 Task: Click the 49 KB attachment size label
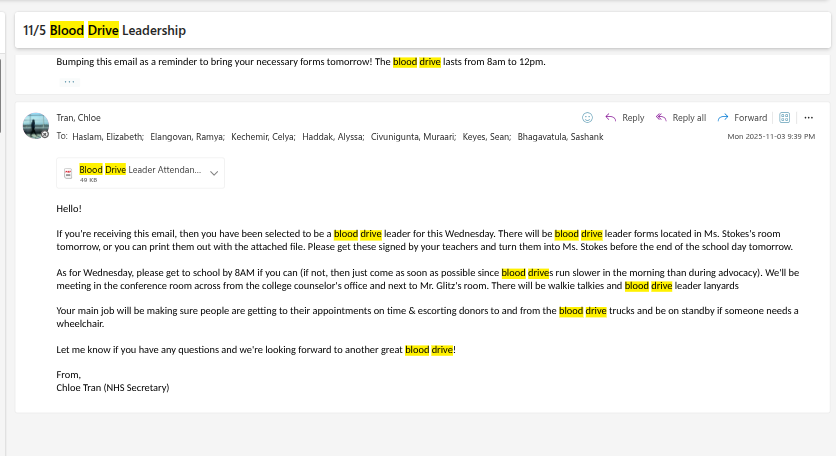click(x=89, y=180)
